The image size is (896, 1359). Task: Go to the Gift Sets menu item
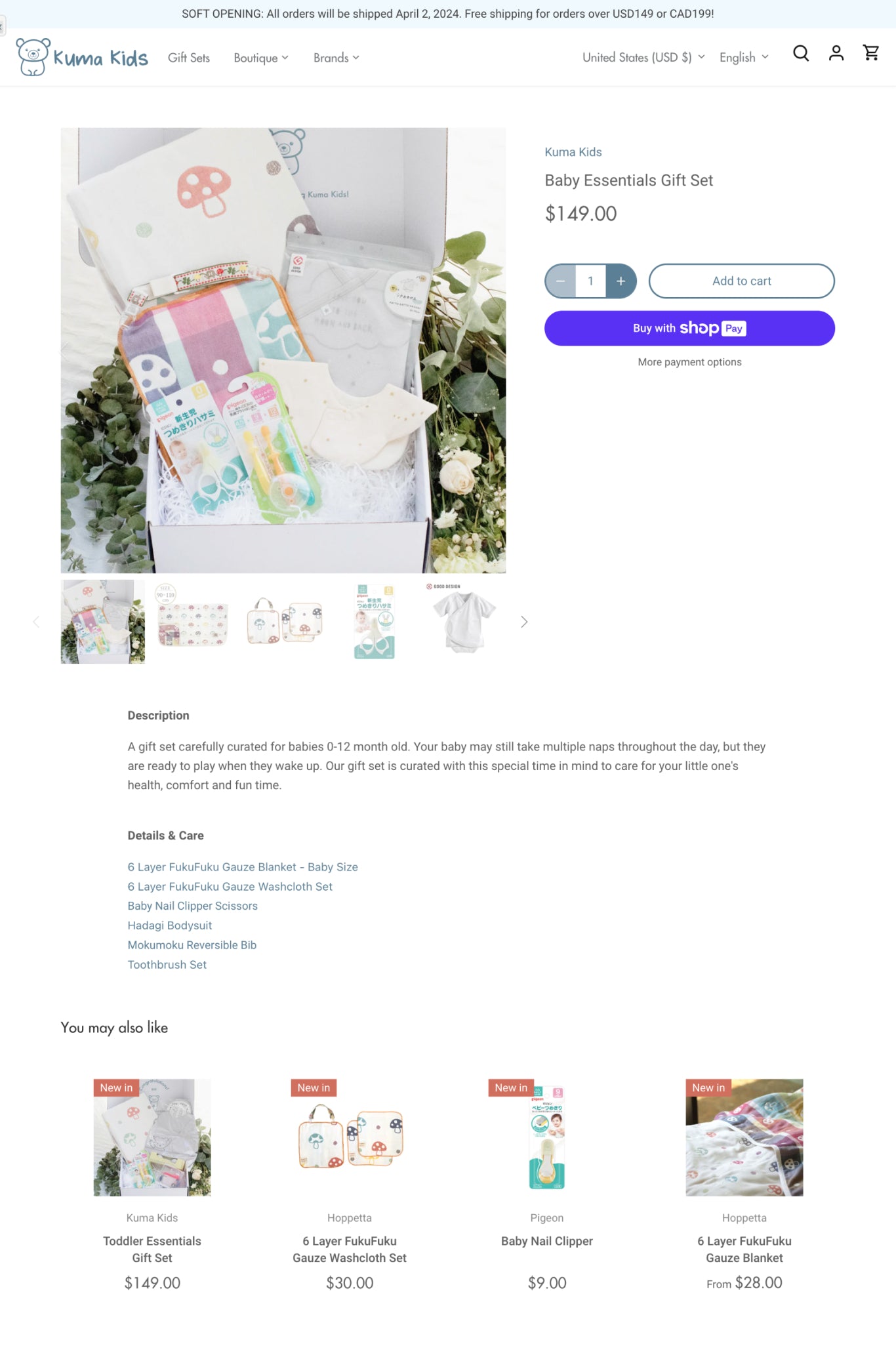pos(189,58)
